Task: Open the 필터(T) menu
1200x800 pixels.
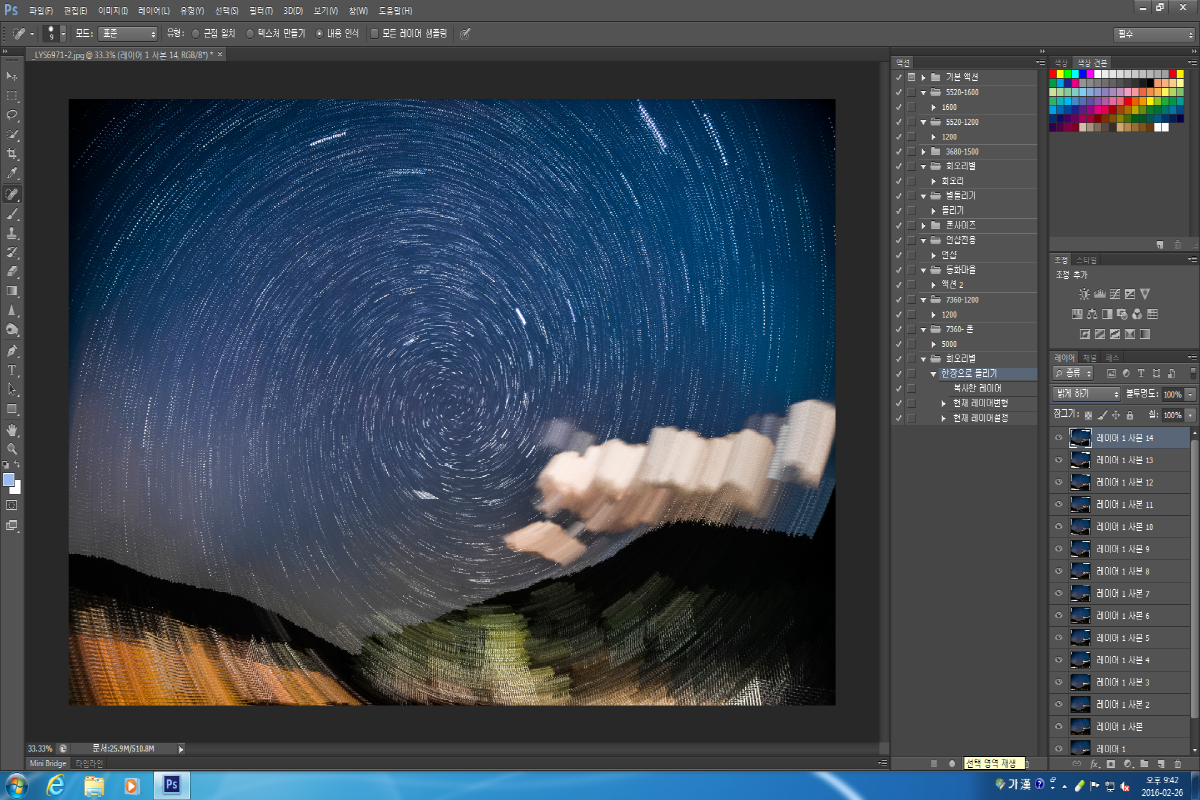Action: pyautogui.click(x=260, y=10)
